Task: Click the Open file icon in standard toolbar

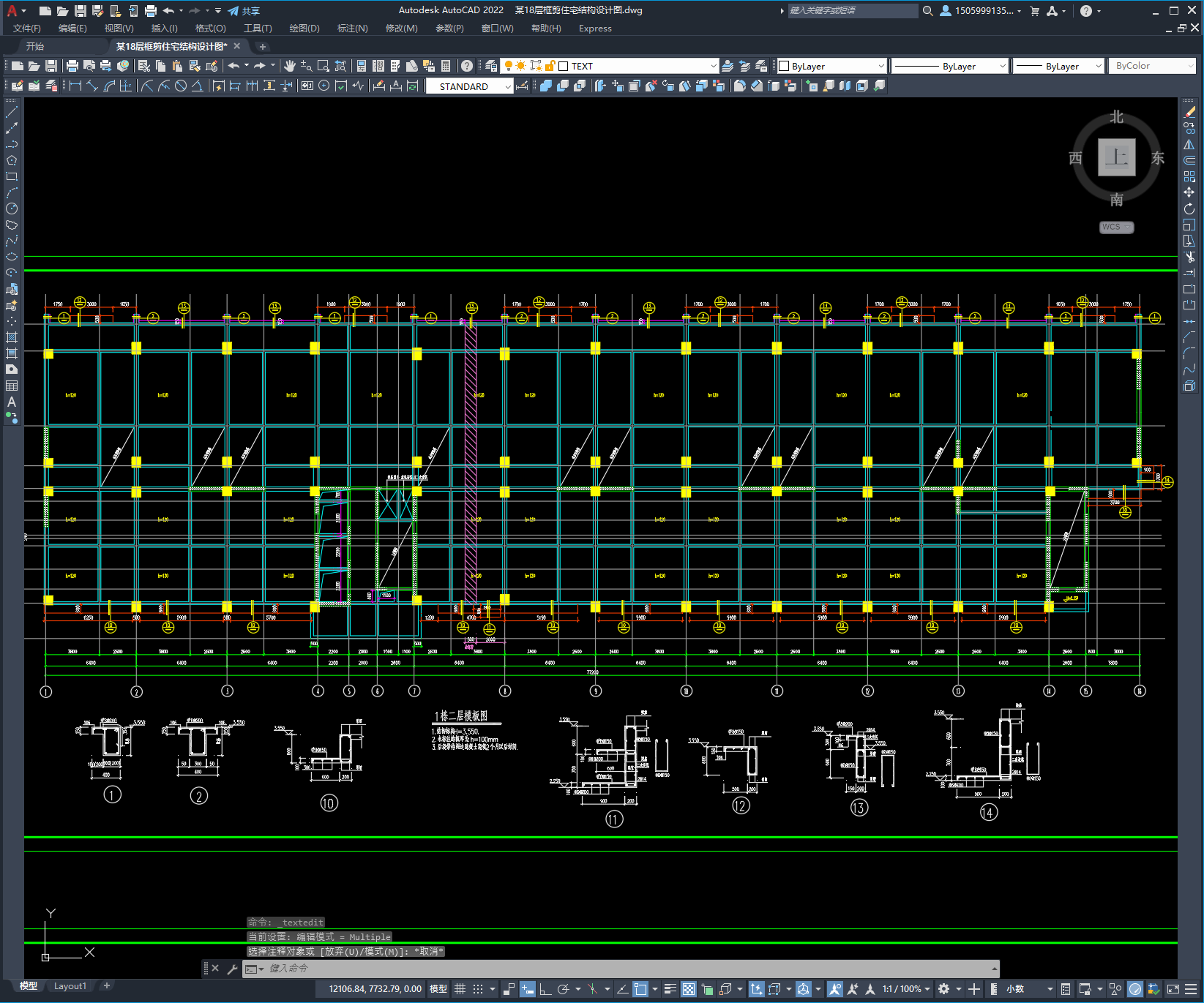Action: pyautogui.click(x=34, y=66)
